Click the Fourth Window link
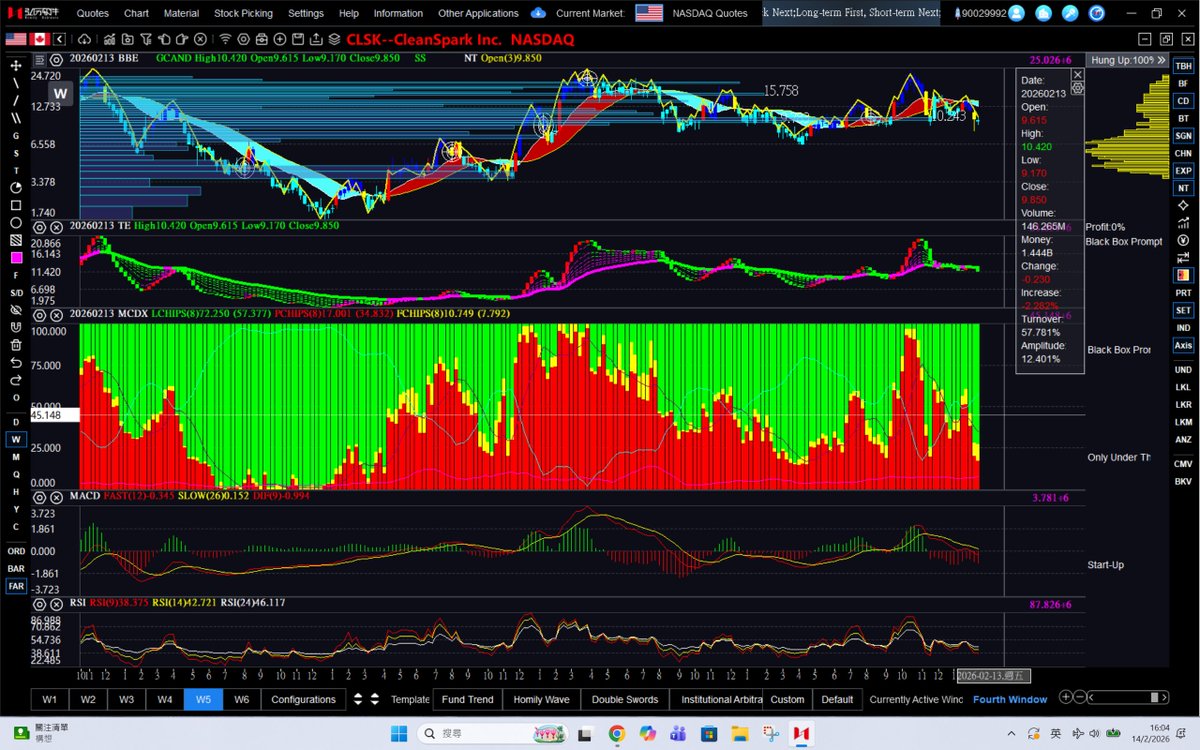The height and width of the screenshot is (750, 1200). [1009, 699]
